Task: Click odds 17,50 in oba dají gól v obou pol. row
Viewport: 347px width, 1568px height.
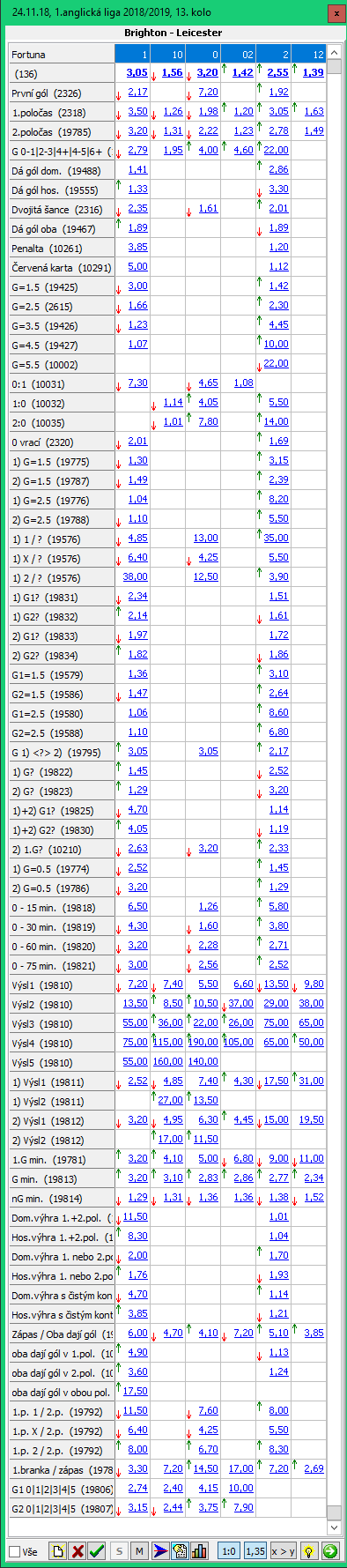Action: (136, 1391)
